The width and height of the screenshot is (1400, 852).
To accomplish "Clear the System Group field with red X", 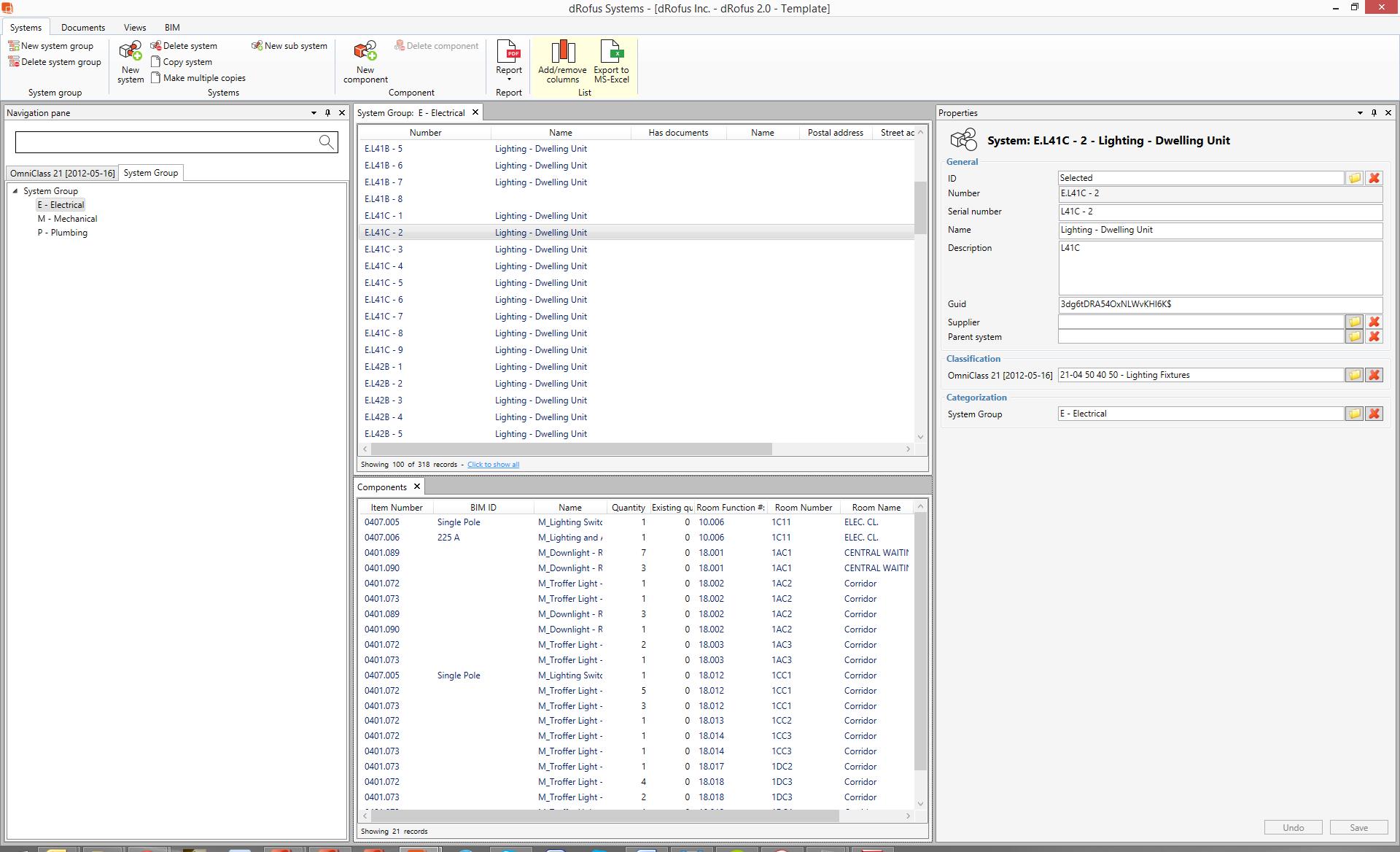I will (1374, 414).
